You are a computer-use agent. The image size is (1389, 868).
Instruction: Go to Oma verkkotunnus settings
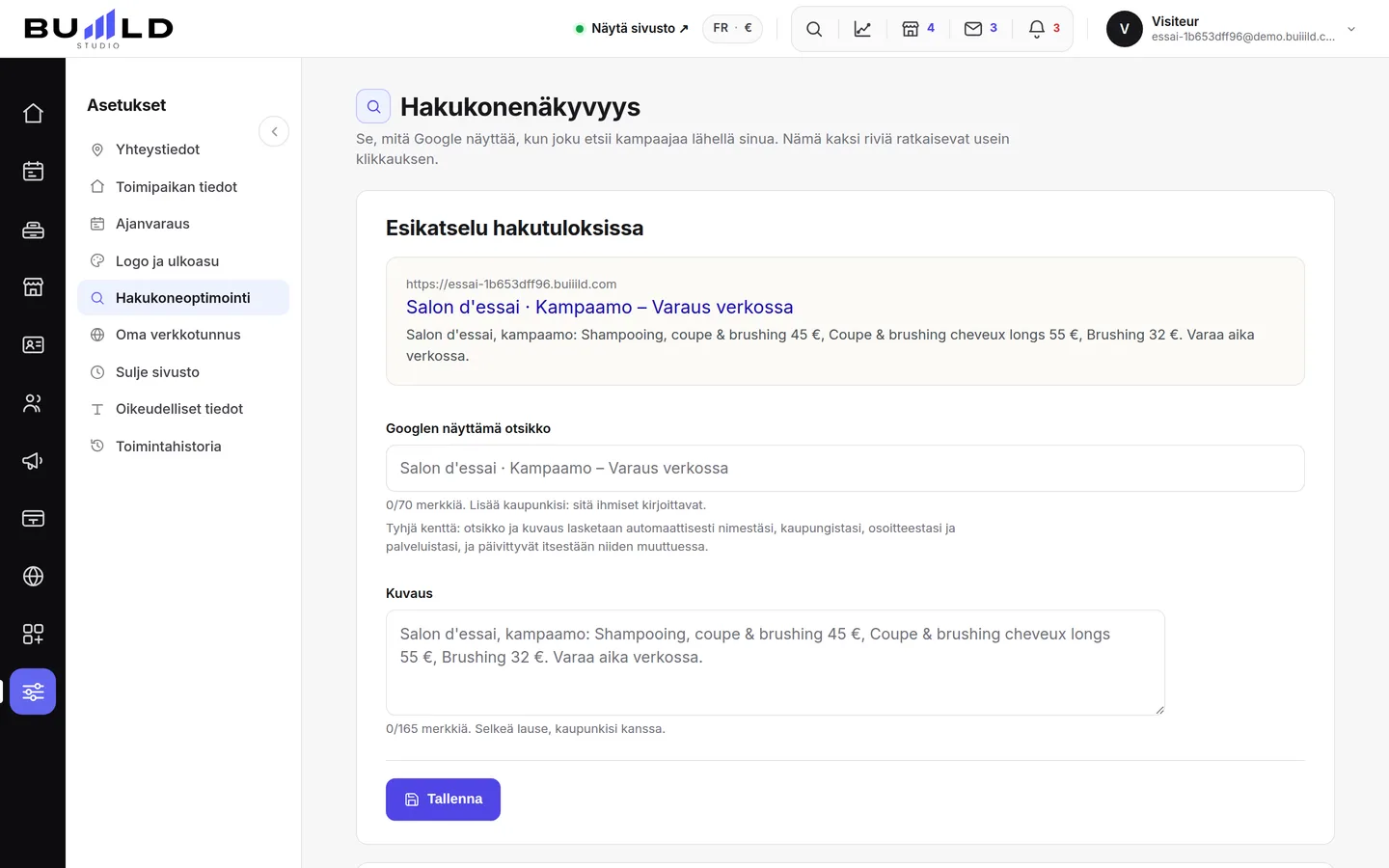pyautogui.click(x=183, y=335)
